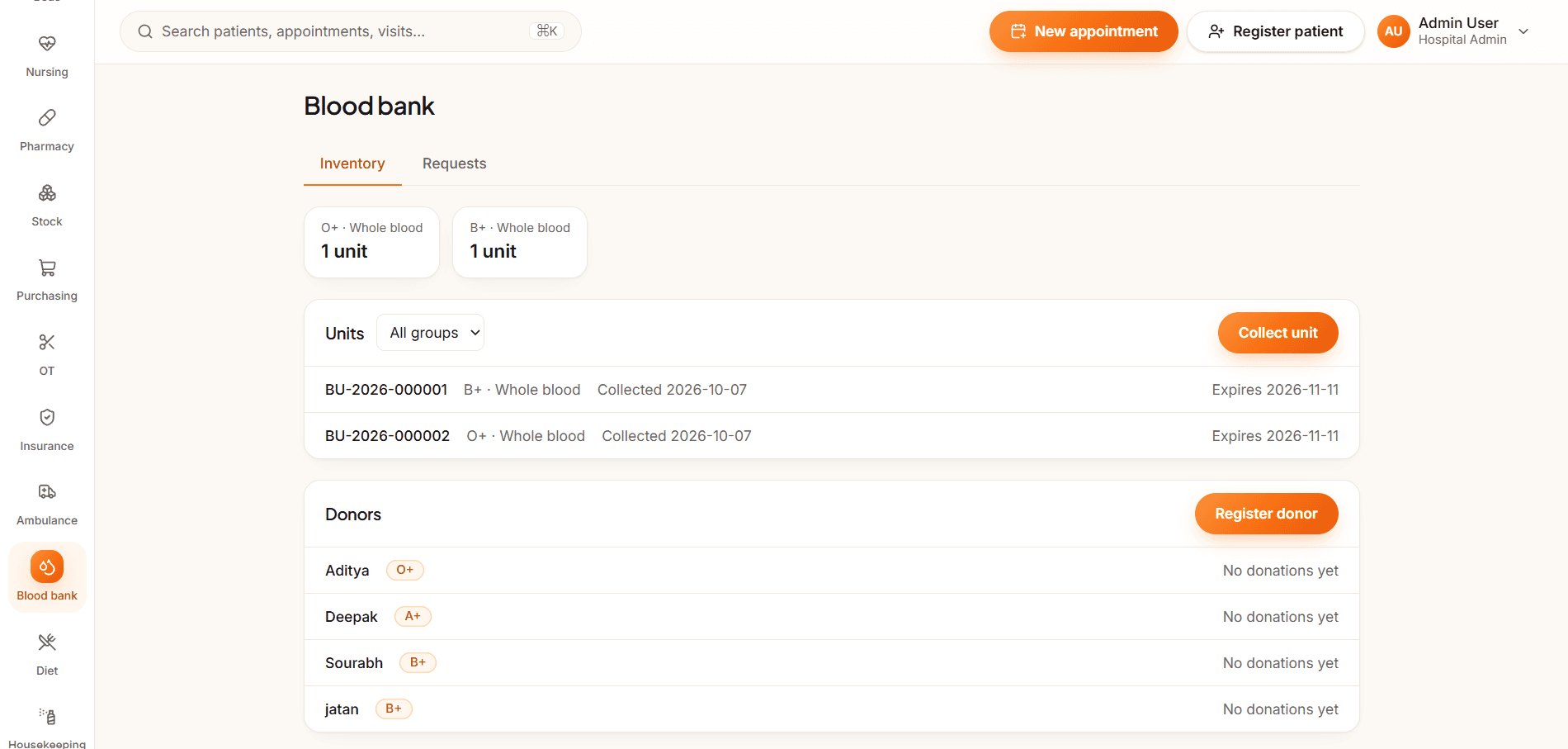Click donor name jatan
The height and width of the screenshot is (749, 1568).
[342, 709]
